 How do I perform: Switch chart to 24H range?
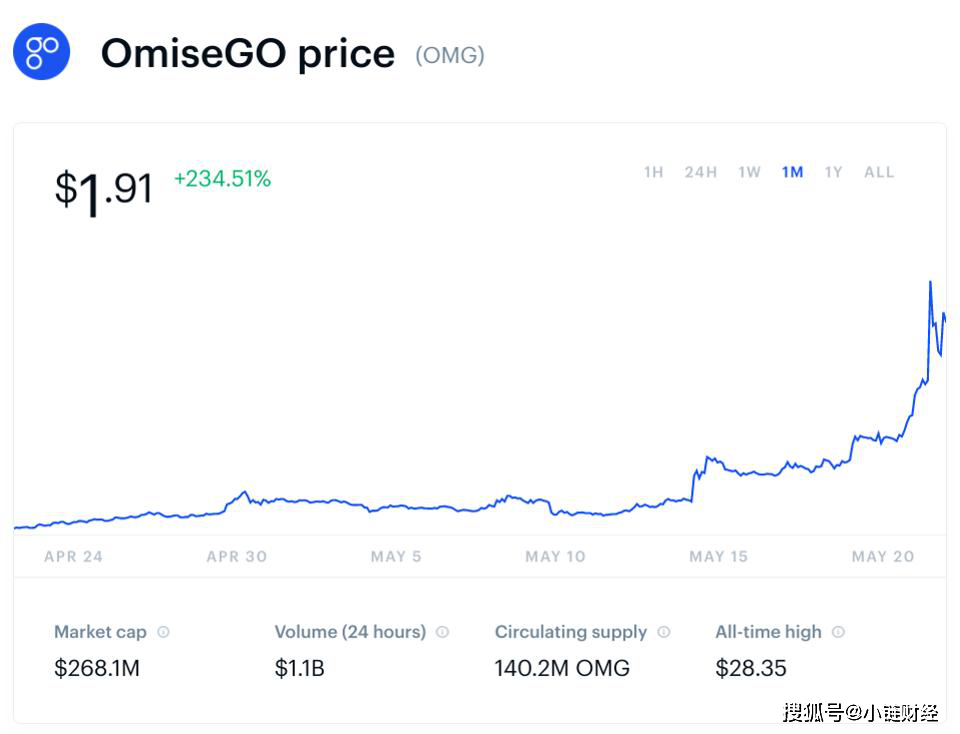tap(700, 172)
